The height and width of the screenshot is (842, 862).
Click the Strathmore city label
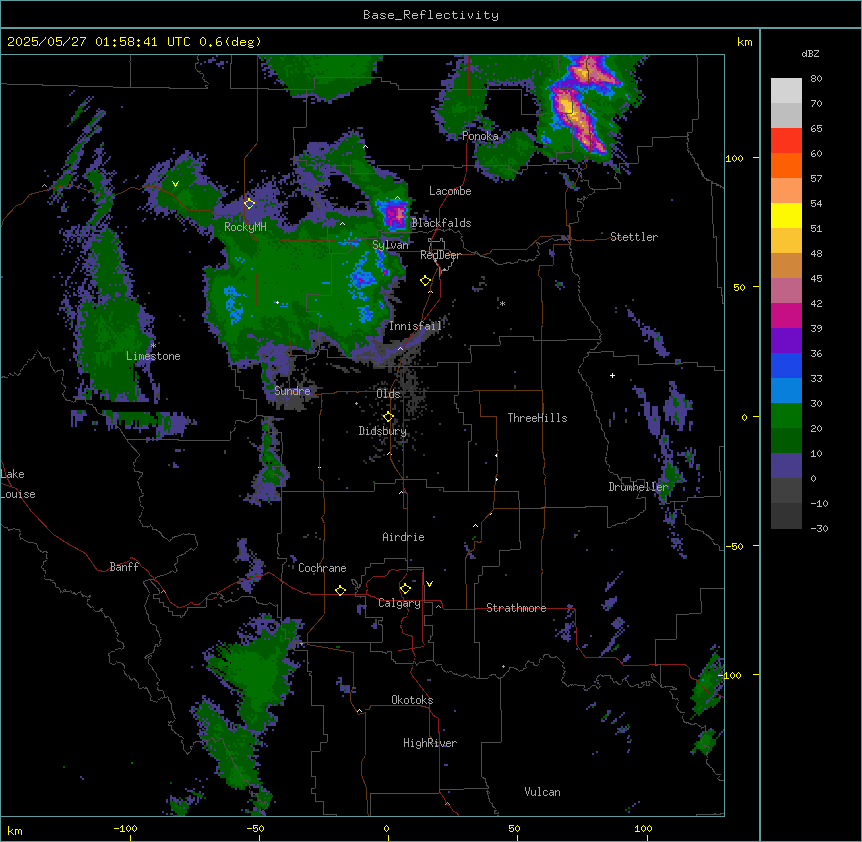click(516, 608)
